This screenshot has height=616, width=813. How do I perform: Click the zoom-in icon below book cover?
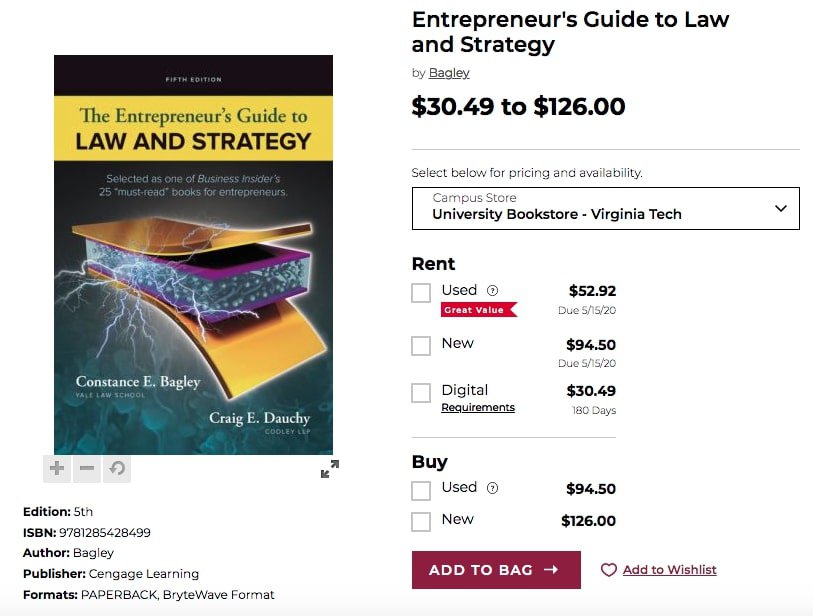(x=57, y=467)
